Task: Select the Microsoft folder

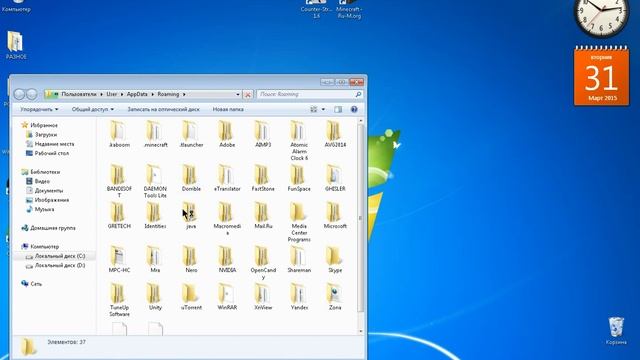Action: tap(335, 216)
